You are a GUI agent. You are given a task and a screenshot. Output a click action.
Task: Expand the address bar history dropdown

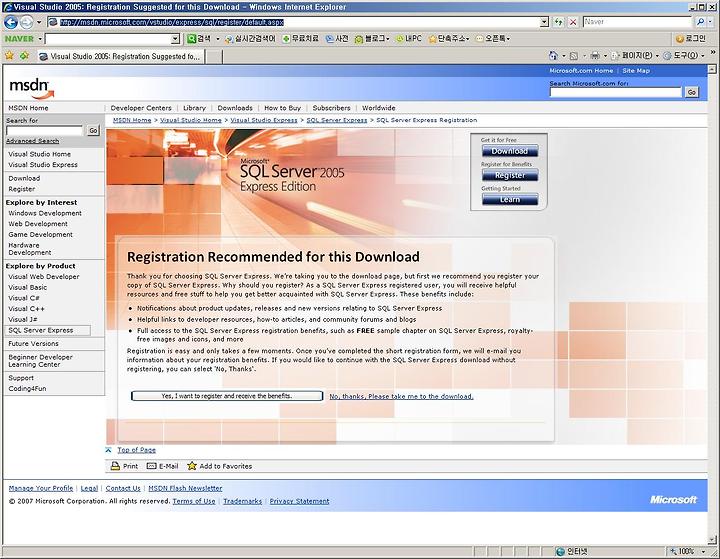click(544, 22)
